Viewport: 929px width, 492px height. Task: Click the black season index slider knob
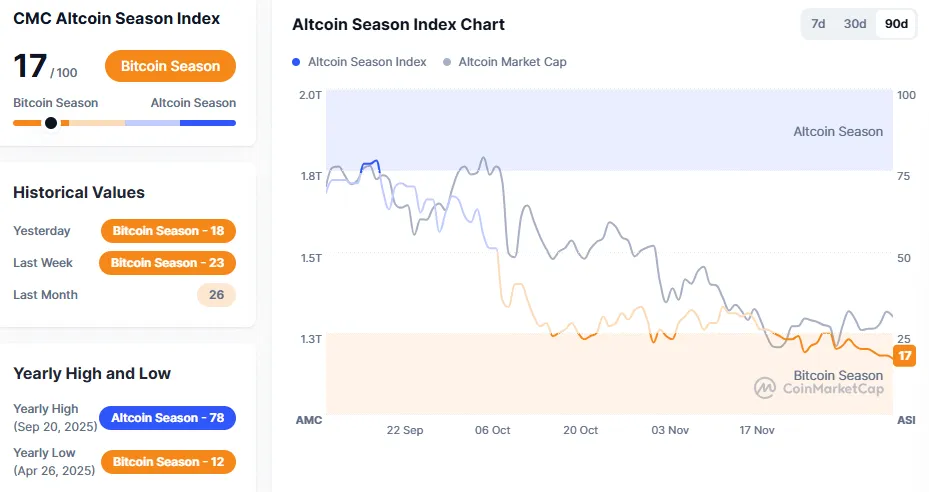coord(51,123)
